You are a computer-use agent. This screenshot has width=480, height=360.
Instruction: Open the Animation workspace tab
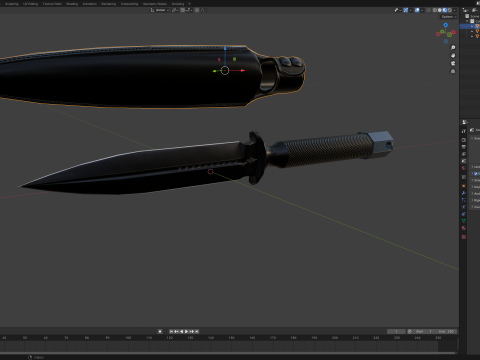(90, 4)
